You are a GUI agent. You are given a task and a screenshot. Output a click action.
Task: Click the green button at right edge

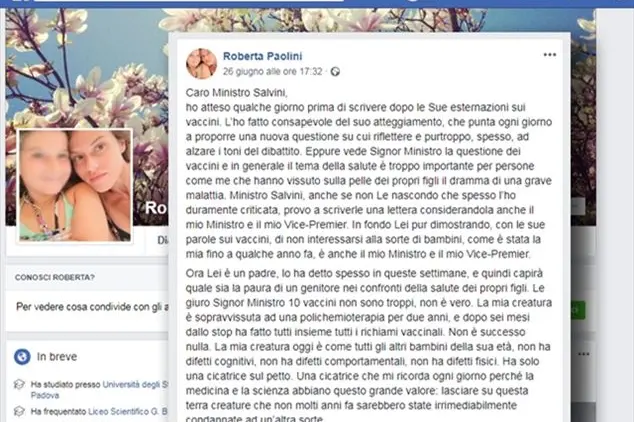click(x=577, y=310)
